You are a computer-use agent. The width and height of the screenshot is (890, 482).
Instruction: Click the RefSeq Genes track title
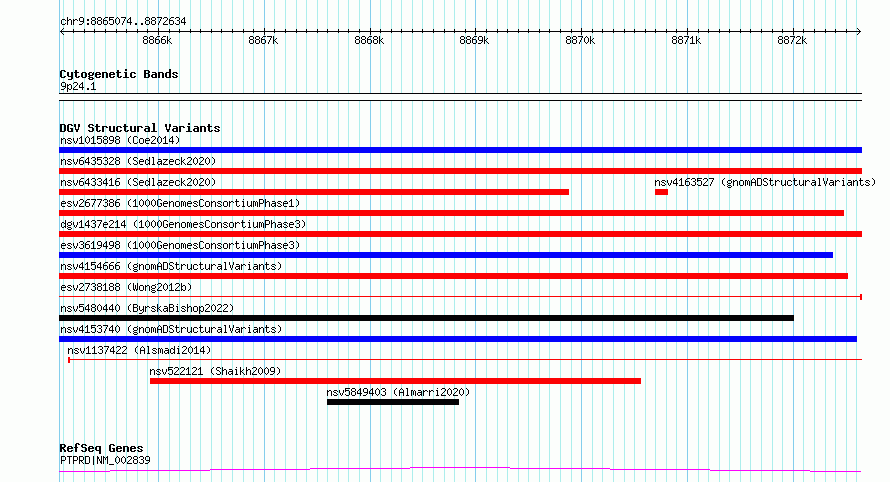pos(101,448)
